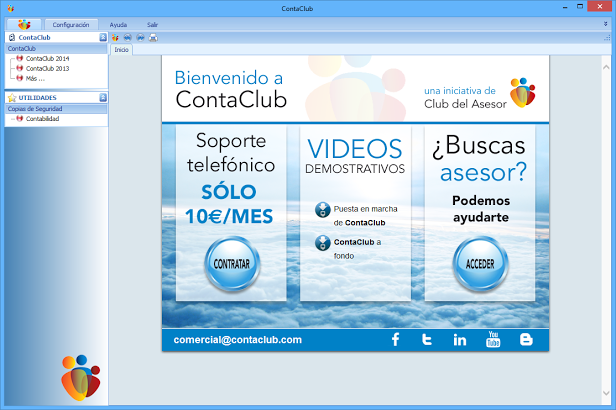Click the scroll down arrow of page scrollbar
This screenshot has height=410, width=616.
(x=606, y=393)
